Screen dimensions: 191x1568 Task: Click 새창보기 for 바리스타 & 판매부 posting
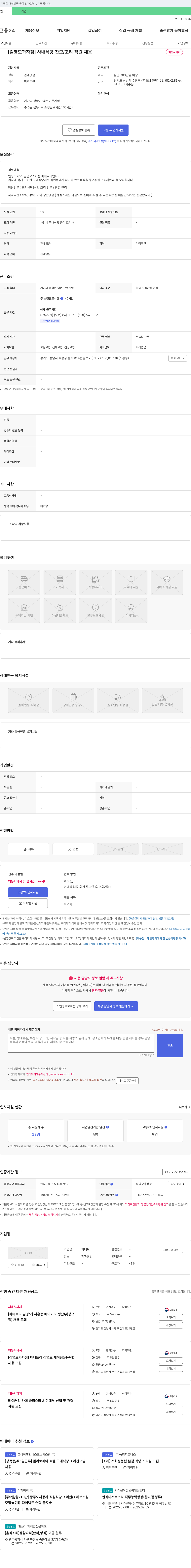click(x=171, y=1412)
